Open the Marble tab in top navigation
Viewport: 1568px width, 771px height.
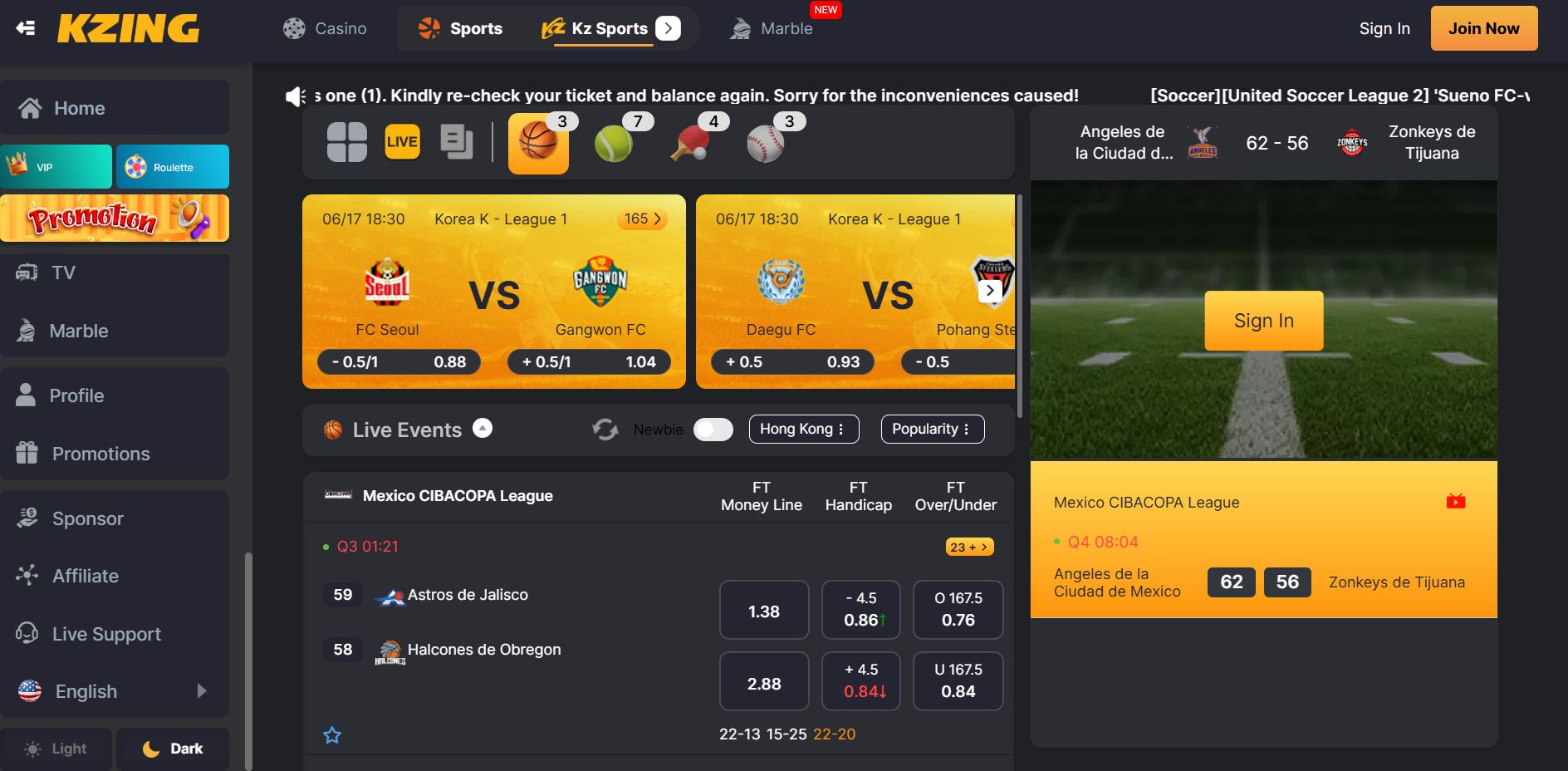click(x=772, y=28)
